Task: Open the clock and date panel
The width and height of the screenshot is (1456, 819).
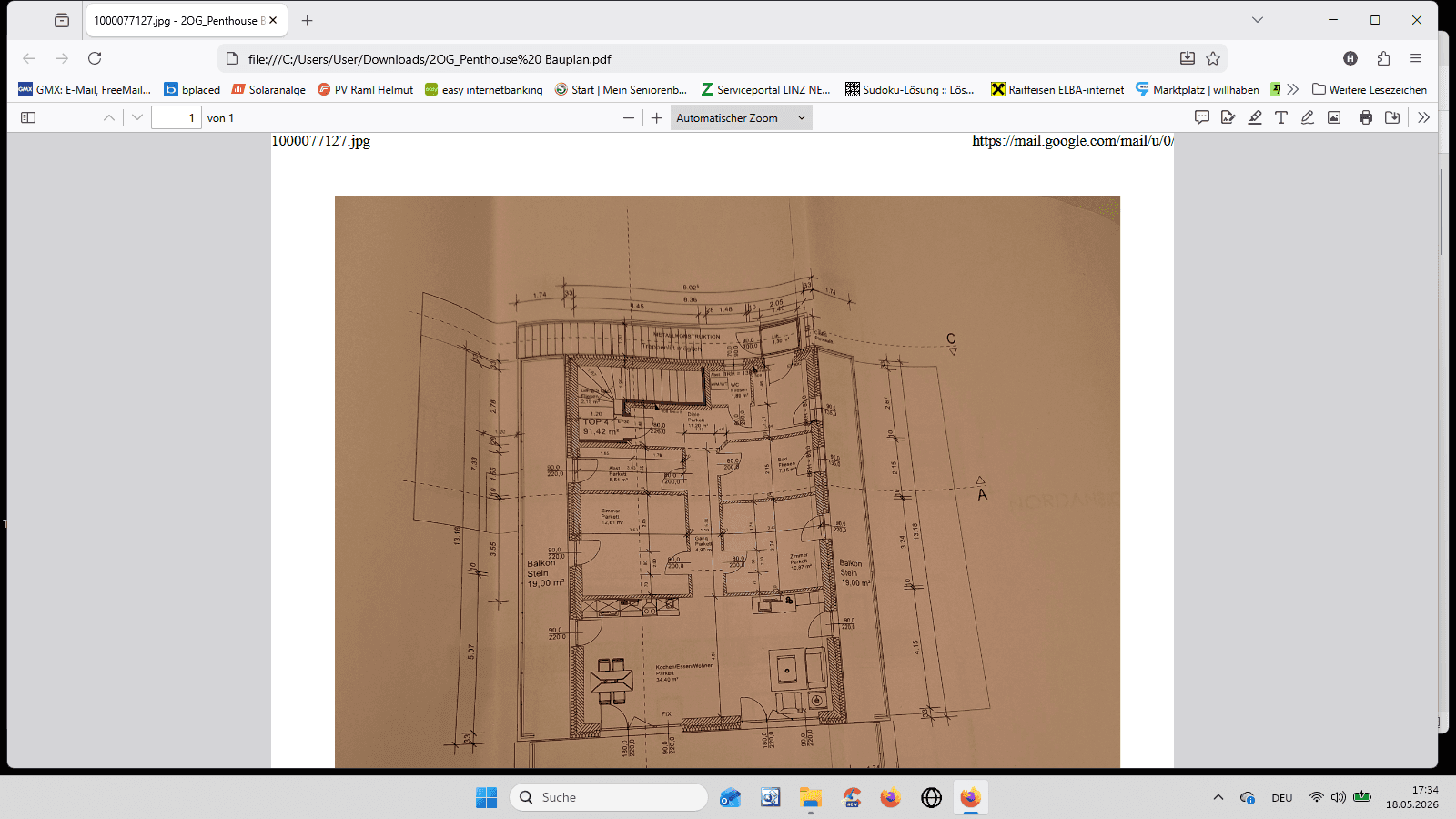Action: point(1412,797)
